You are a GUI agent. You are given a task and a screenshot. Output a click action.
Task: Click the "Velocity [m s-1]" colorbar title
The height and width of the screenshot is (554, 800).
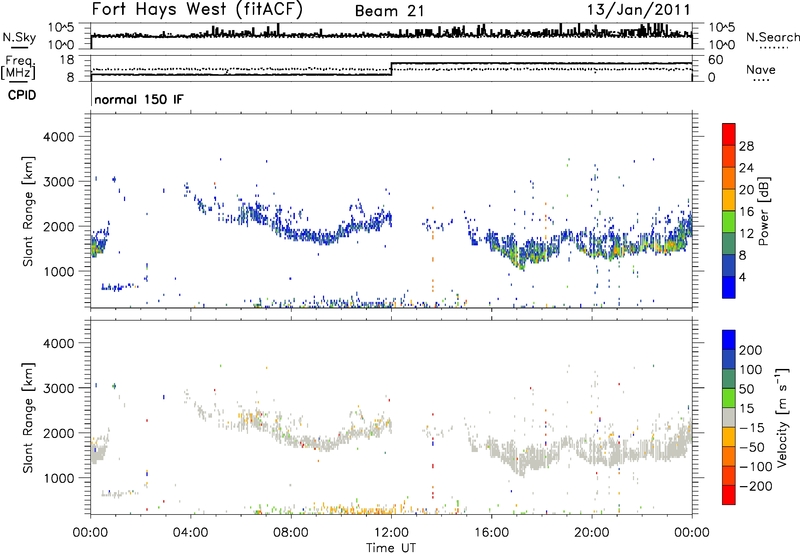[782, 418]
